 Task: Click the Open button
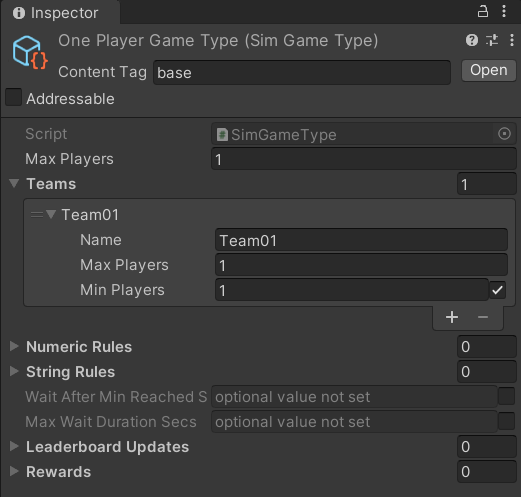489,70
